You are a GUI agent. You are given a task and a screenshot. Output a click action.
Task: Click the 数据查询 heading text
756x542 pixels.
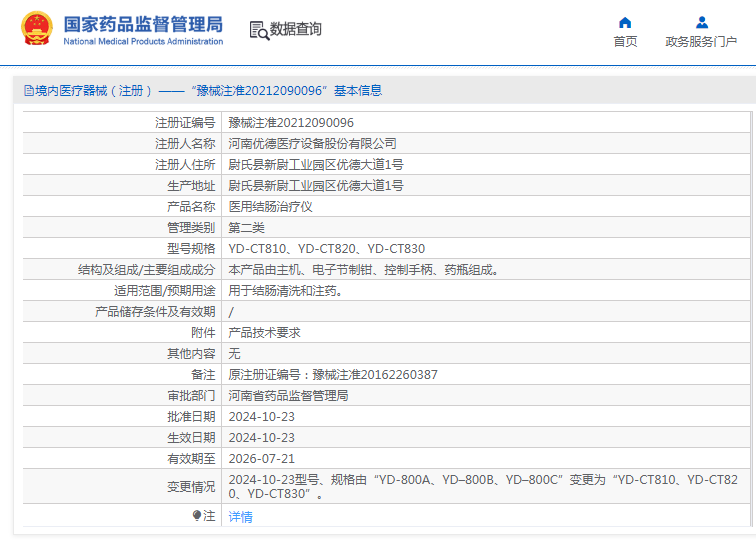295,29
